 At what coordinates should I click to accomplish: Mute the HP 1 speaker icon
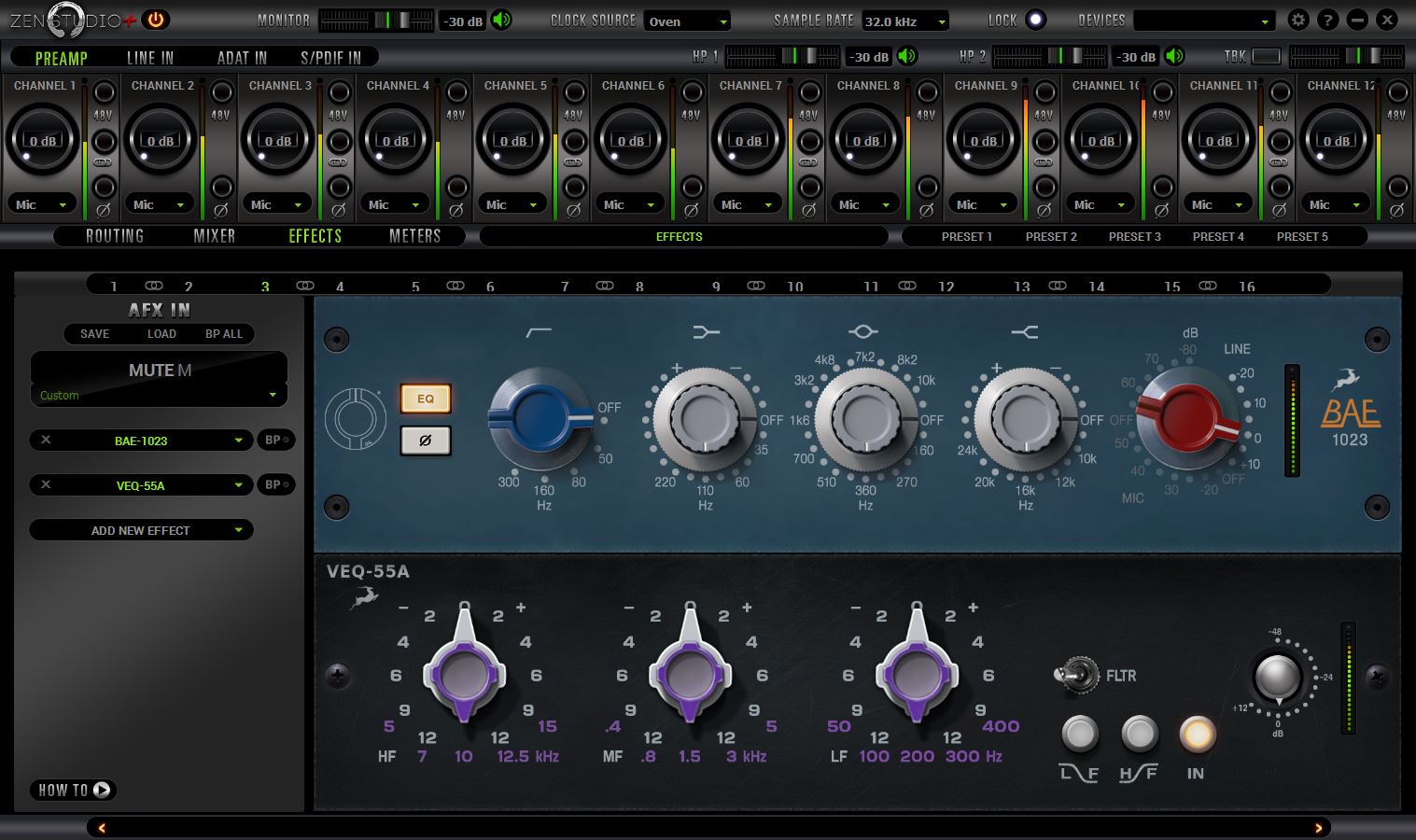pos(907,56)
